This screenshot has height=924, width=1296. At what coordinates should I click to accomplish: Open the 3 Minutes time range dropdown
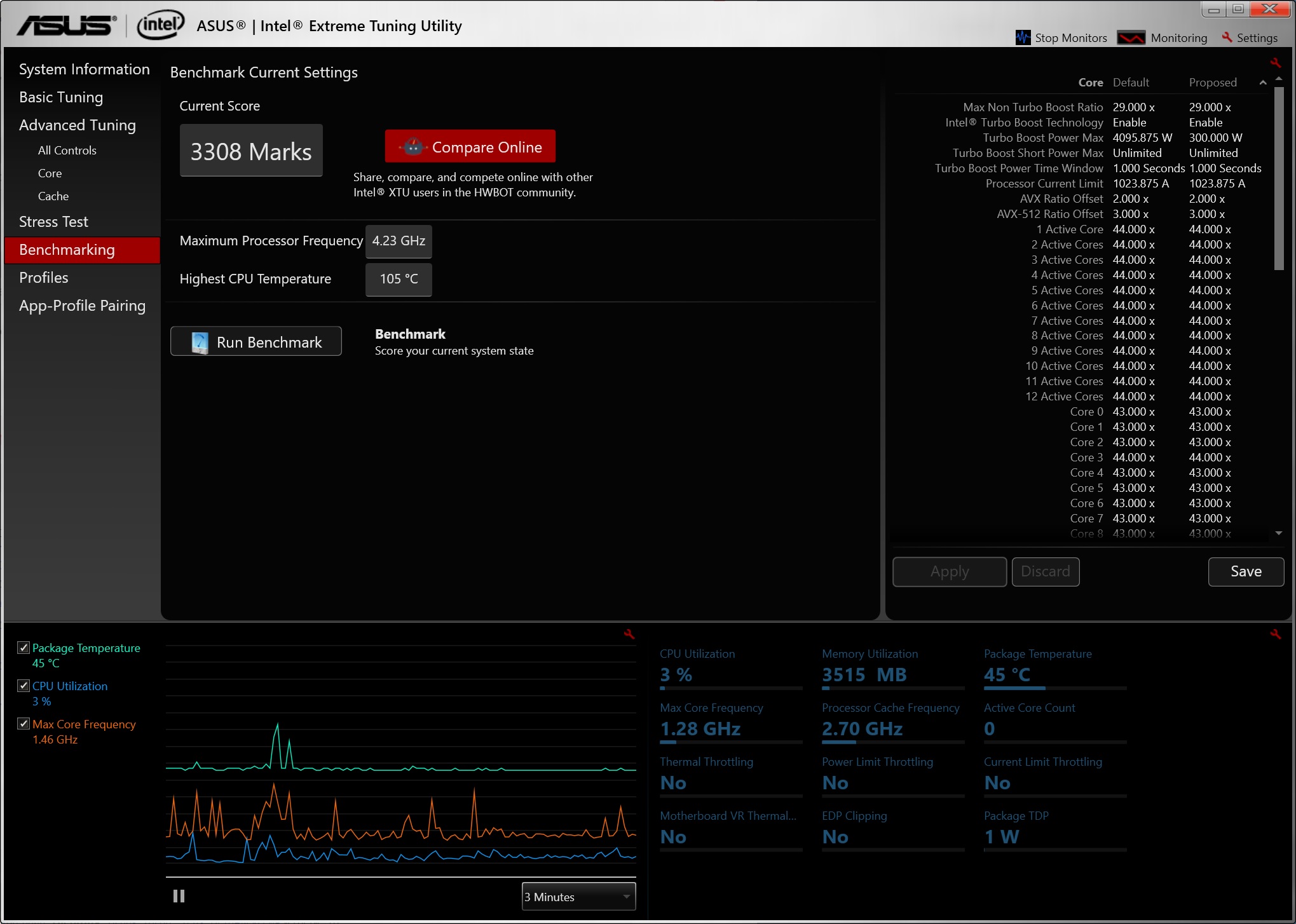pyautogui.click(x=578, y=897)
